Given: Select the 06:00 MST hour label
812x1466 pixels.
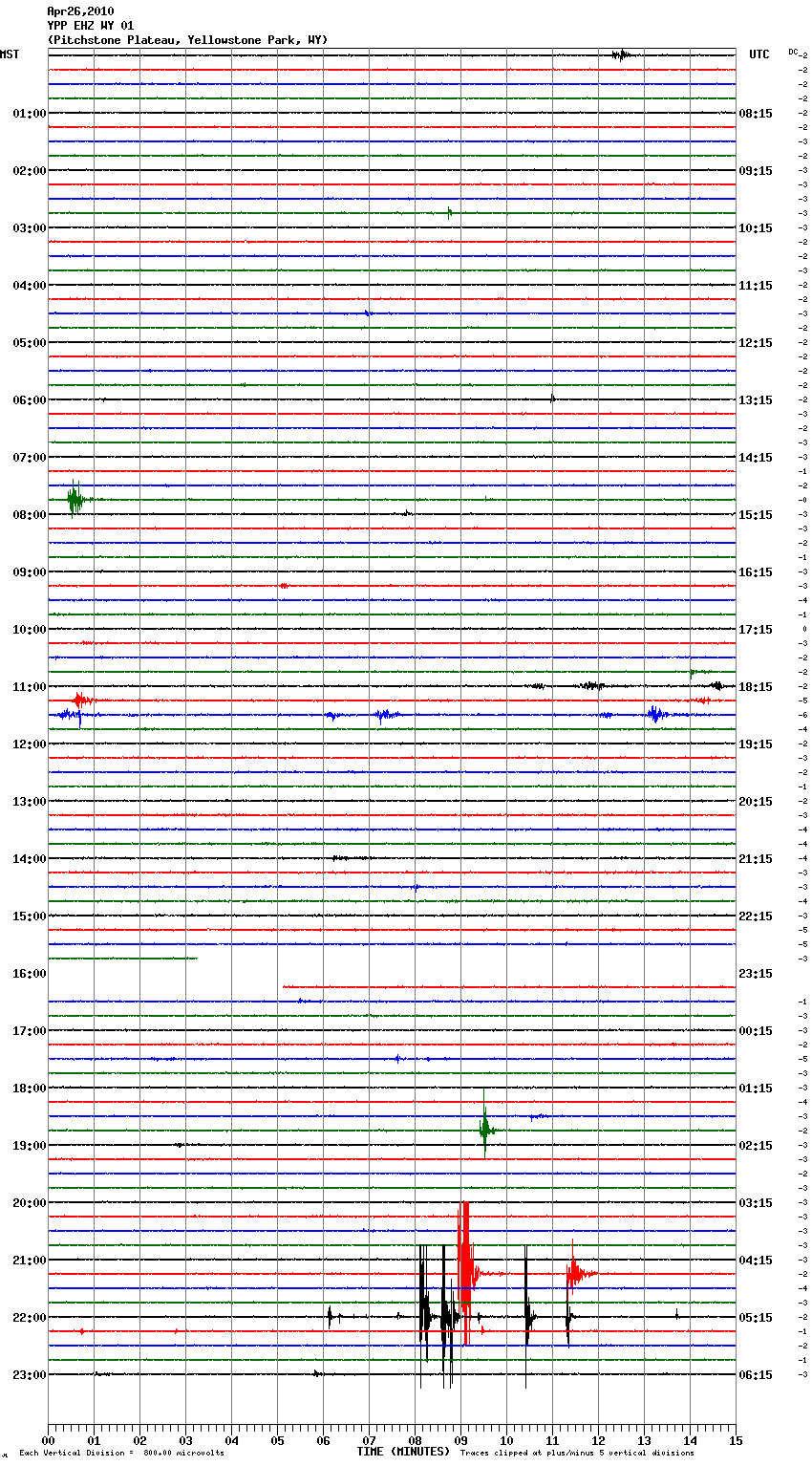Looking at the screenshot, I should click(30, 400).
